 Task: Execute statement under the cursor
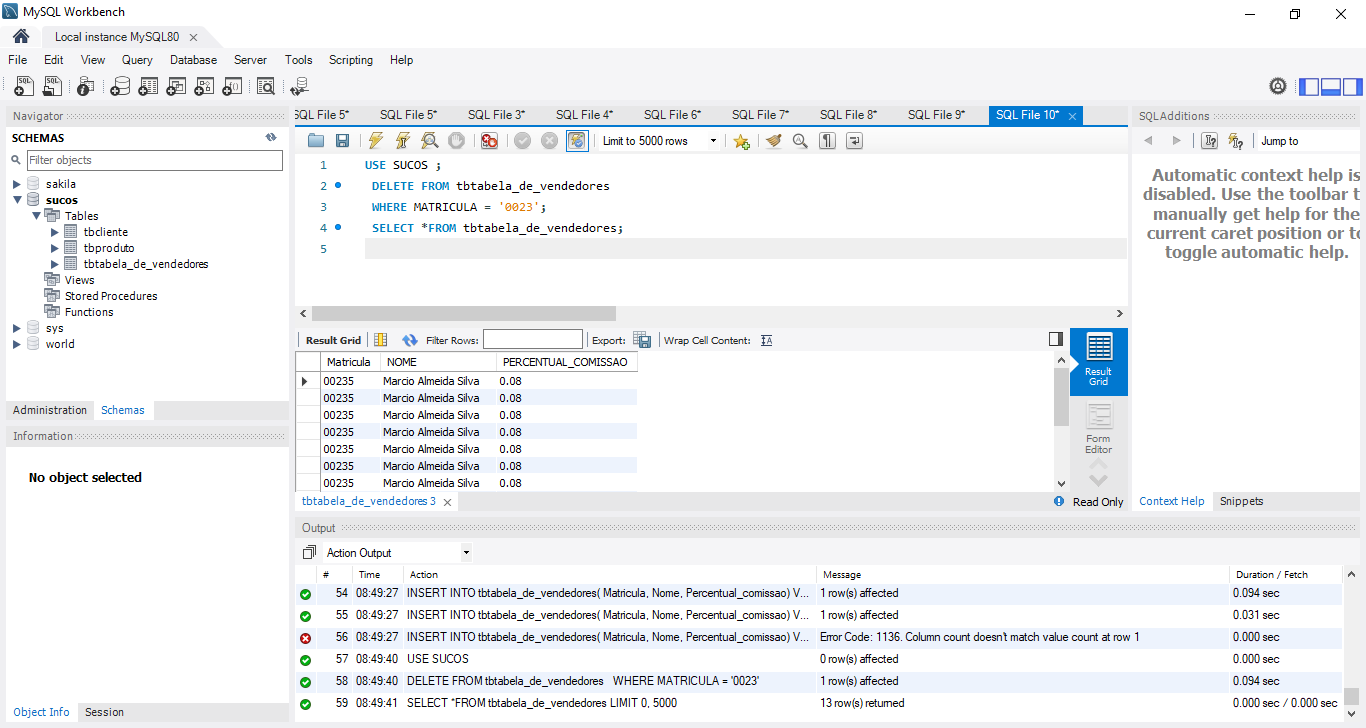tap(403, 141)
